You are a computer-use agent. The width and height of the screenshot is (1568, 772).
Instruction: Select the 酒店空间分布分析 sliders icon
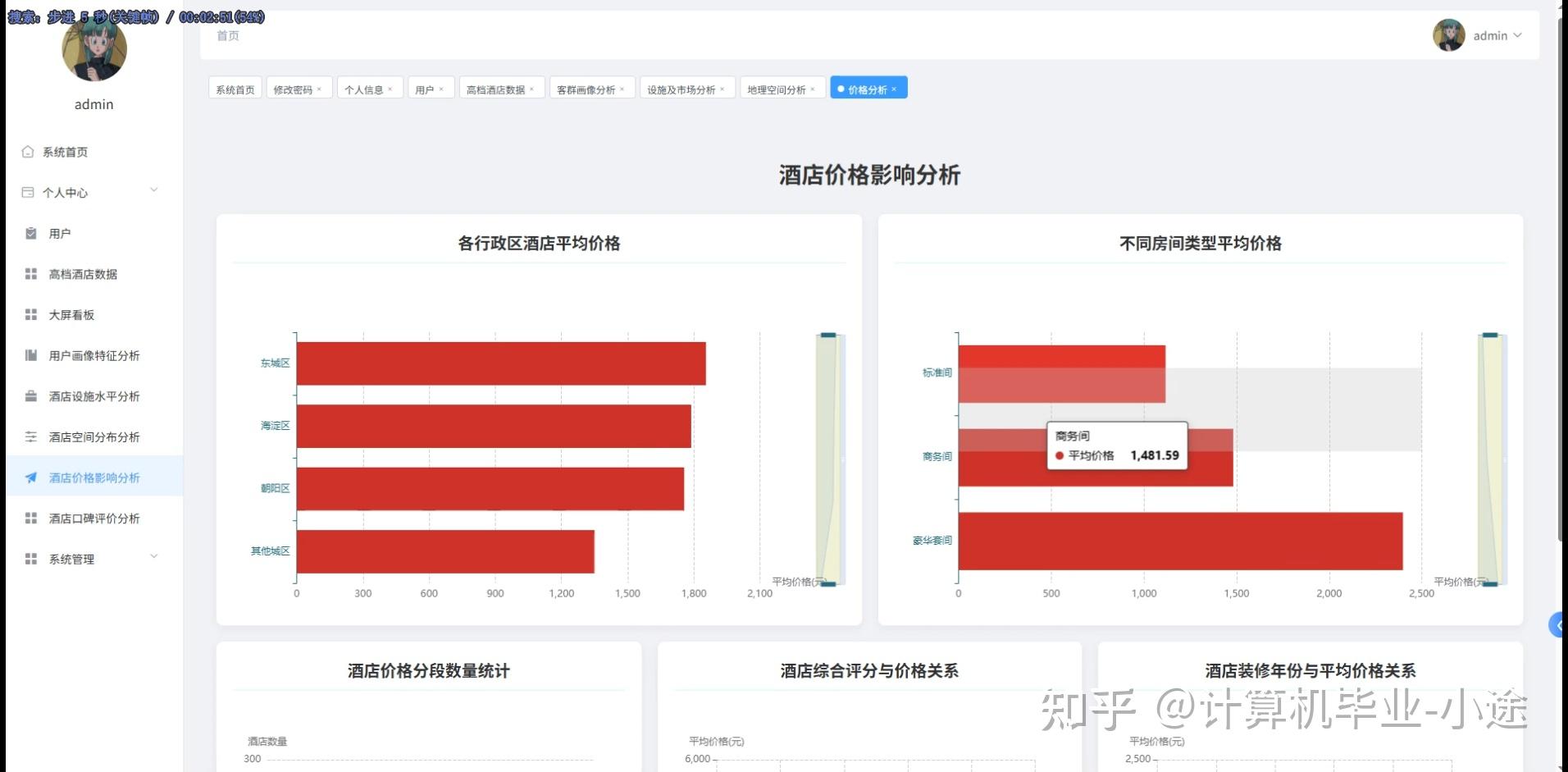(x=30, y=436)
